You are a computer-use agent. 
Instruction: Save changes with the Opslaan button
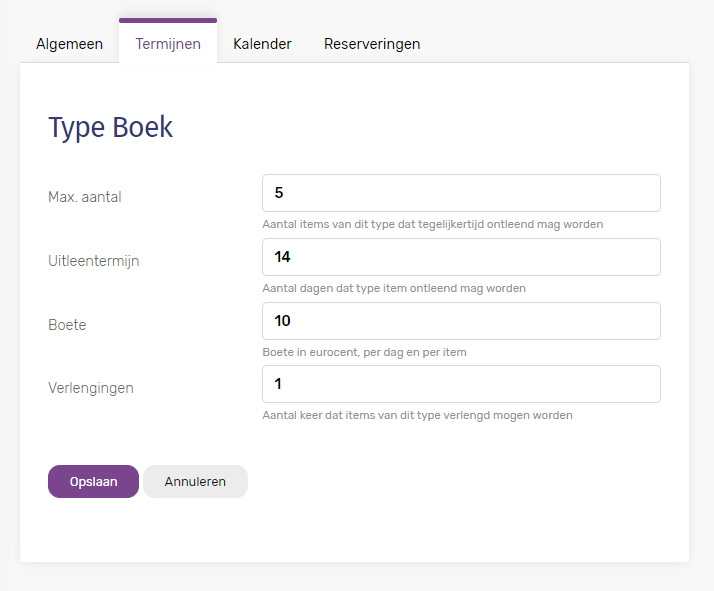[93, 481]
